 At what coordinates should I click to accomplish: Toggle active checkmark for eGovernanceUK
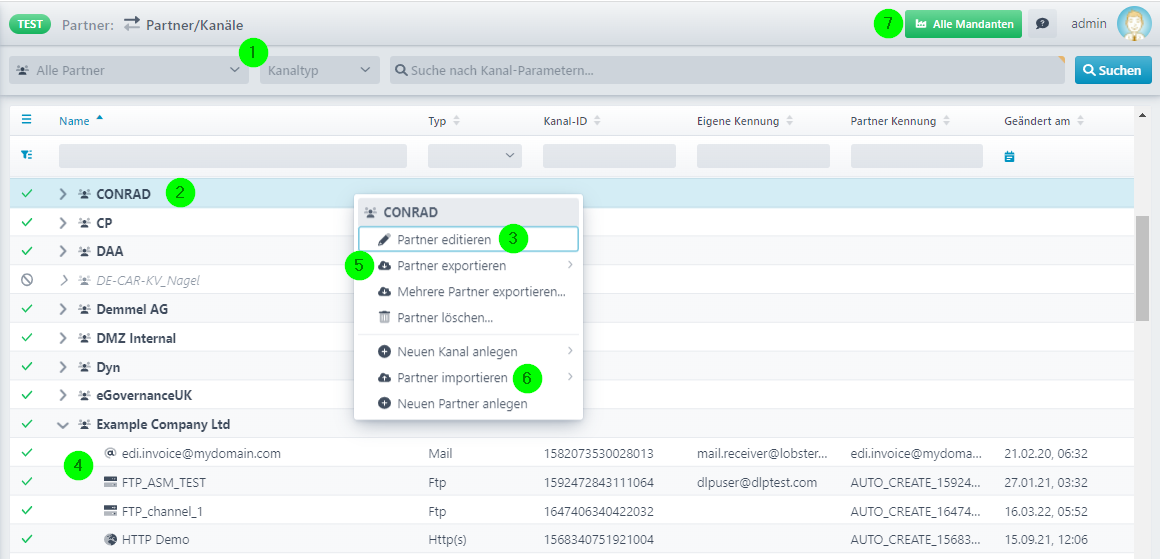[27, 396]
